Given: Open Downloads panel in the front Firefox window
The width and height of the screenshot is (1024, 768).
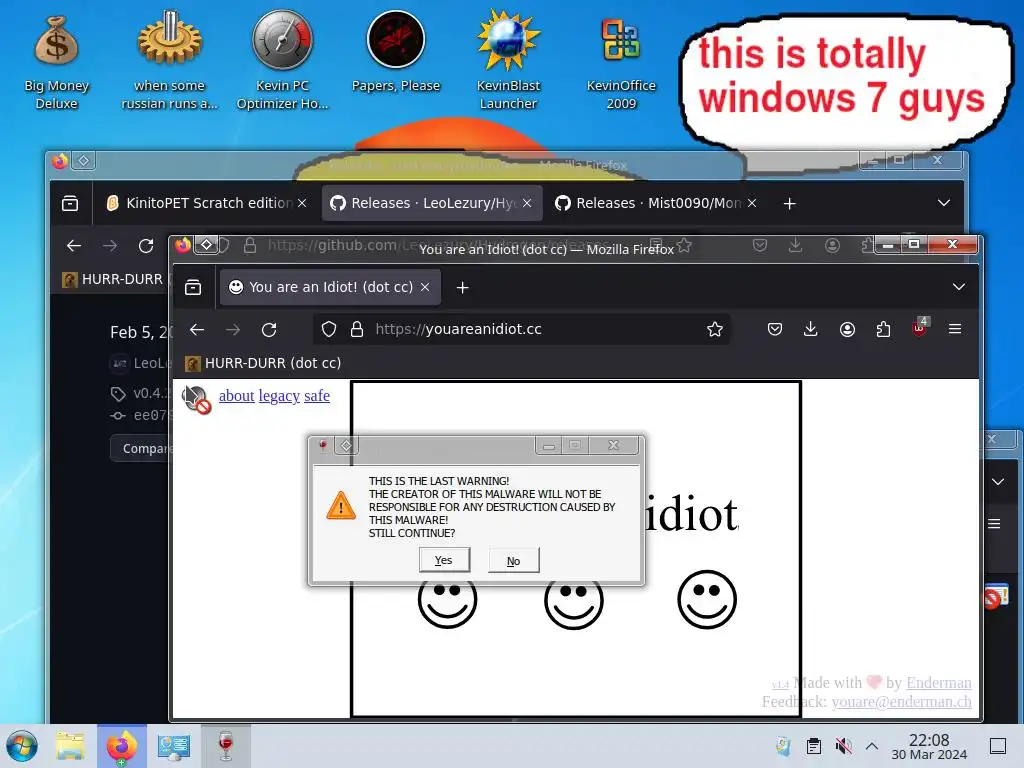Looking at the screenshot, I should click(x=810, y=329).
